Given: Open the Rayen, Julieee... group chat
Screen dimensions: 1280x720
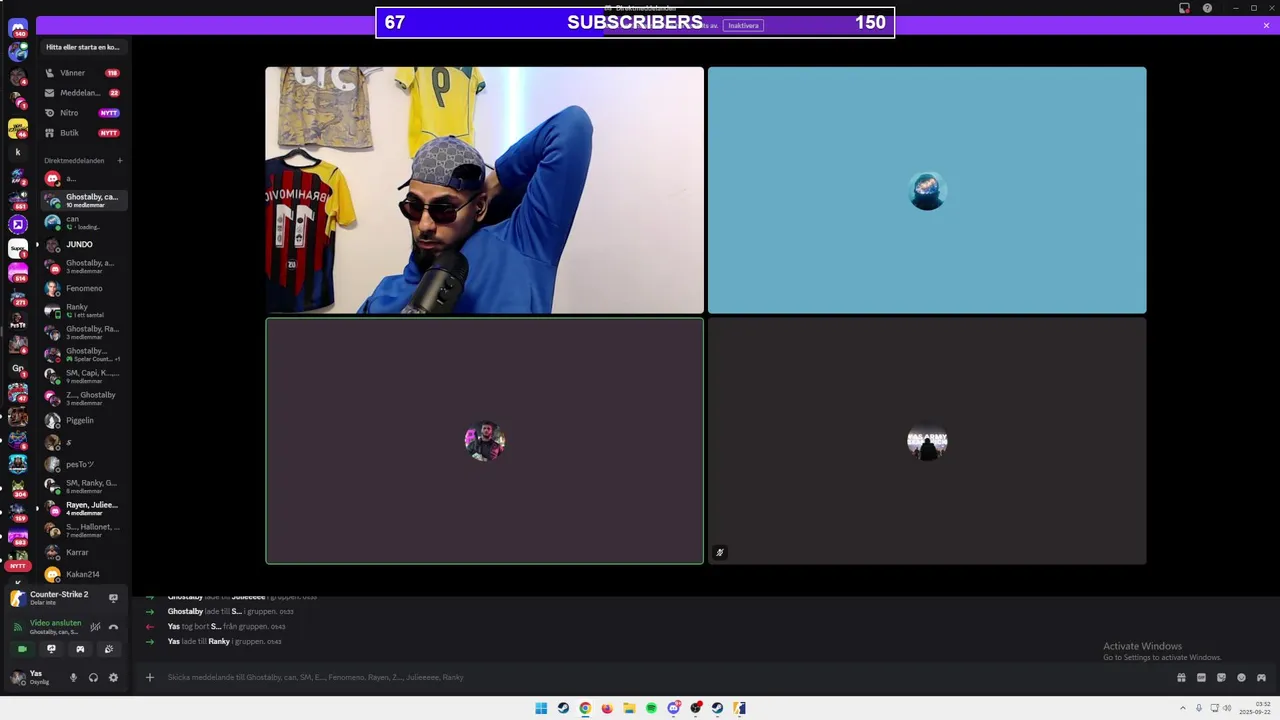Looking at the screenshot, I should [83, 508].
